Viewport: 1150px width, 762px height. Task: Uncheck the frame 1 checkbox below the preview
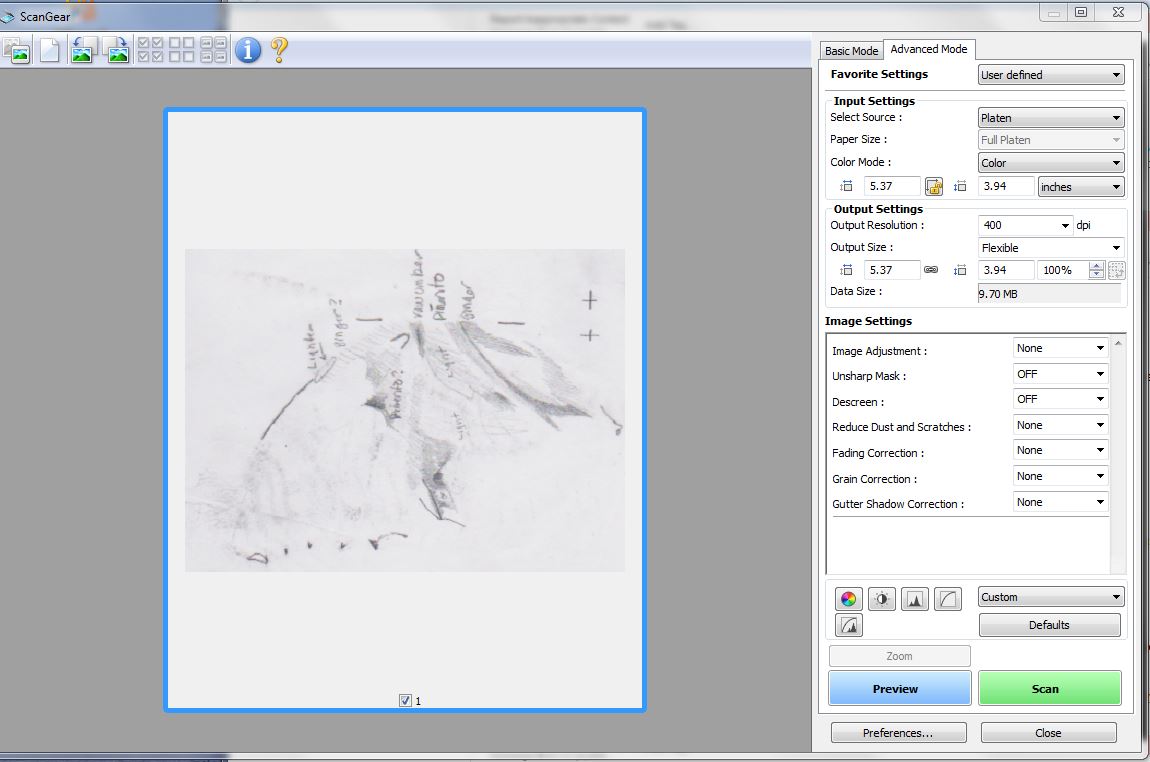point(405,701)
